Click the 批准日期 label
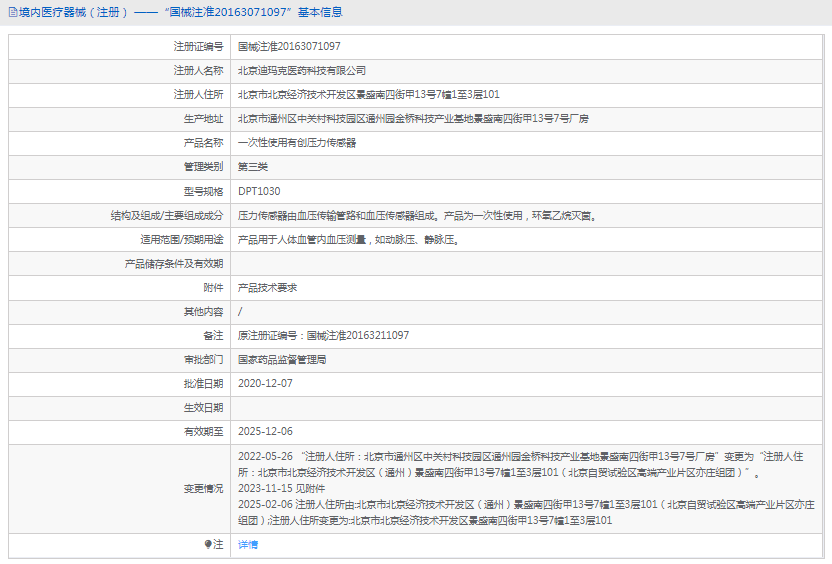The width and height of the screenshot is (832, 564). coord(204,384)
